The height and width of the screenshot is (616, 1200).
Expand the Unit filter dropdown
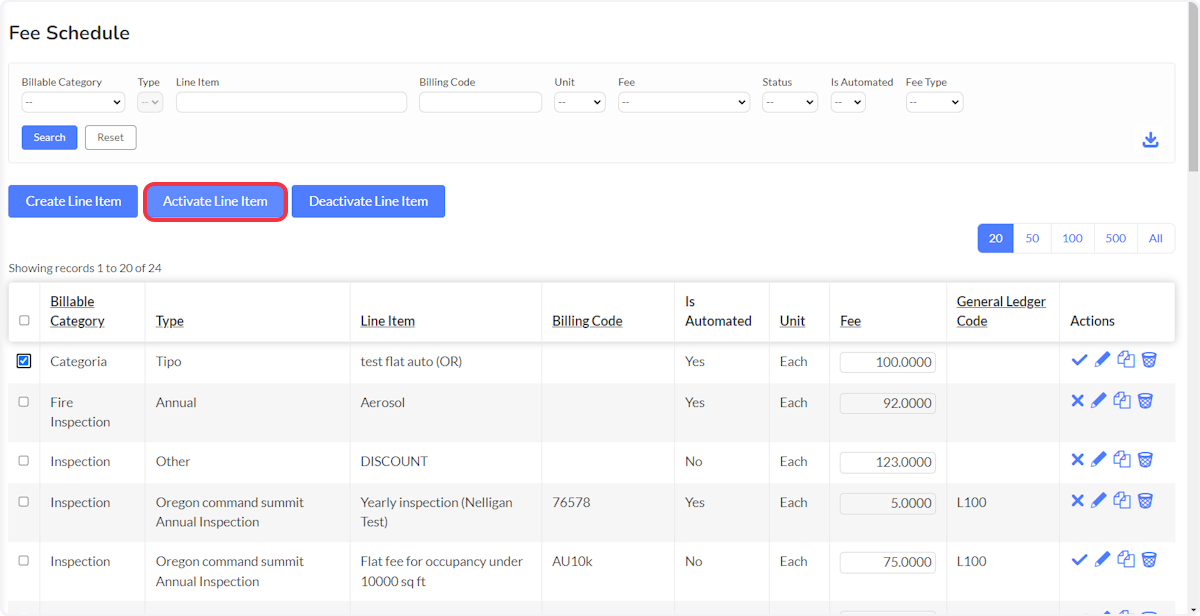pyautogui.click(x=580, y=102)
